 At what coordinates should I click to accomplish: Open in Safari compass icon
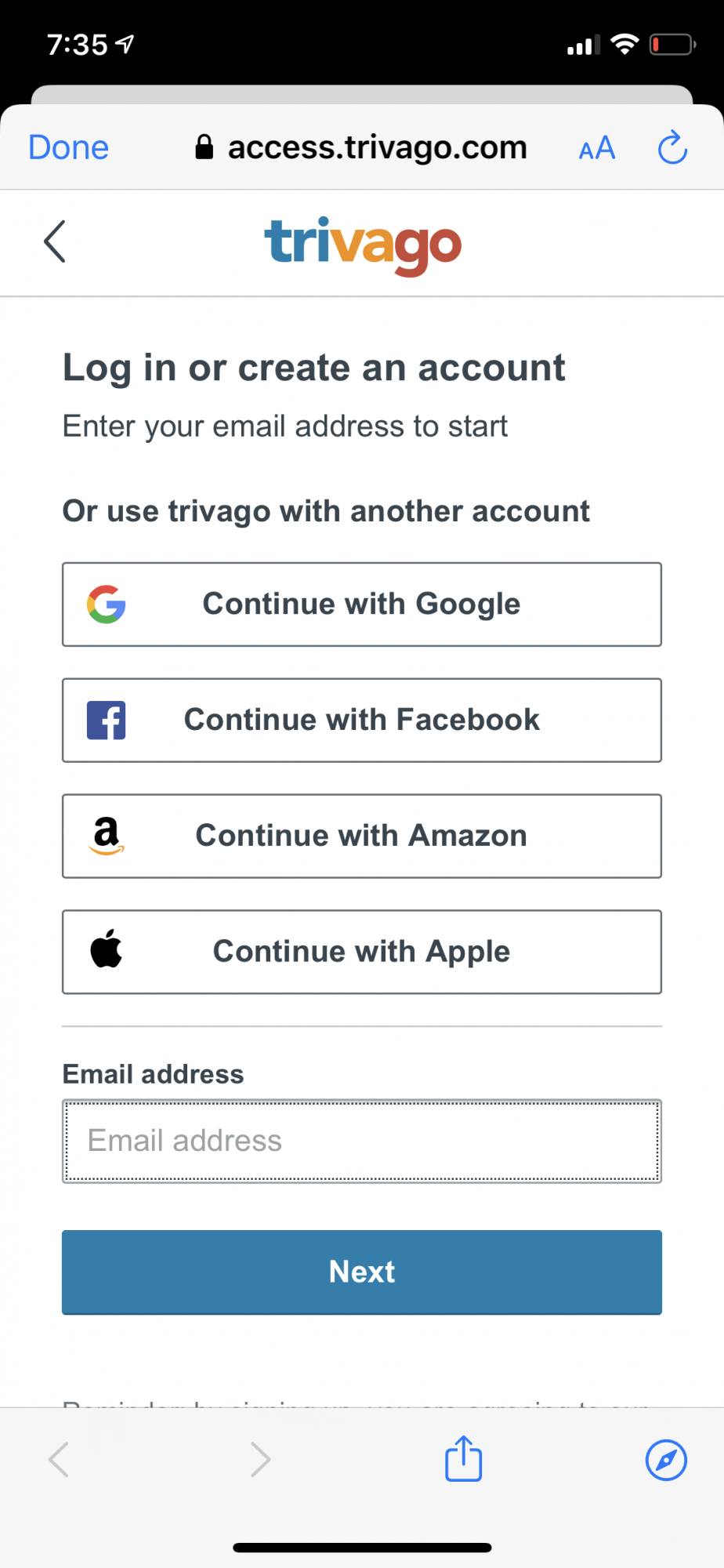pos(666,1459)
